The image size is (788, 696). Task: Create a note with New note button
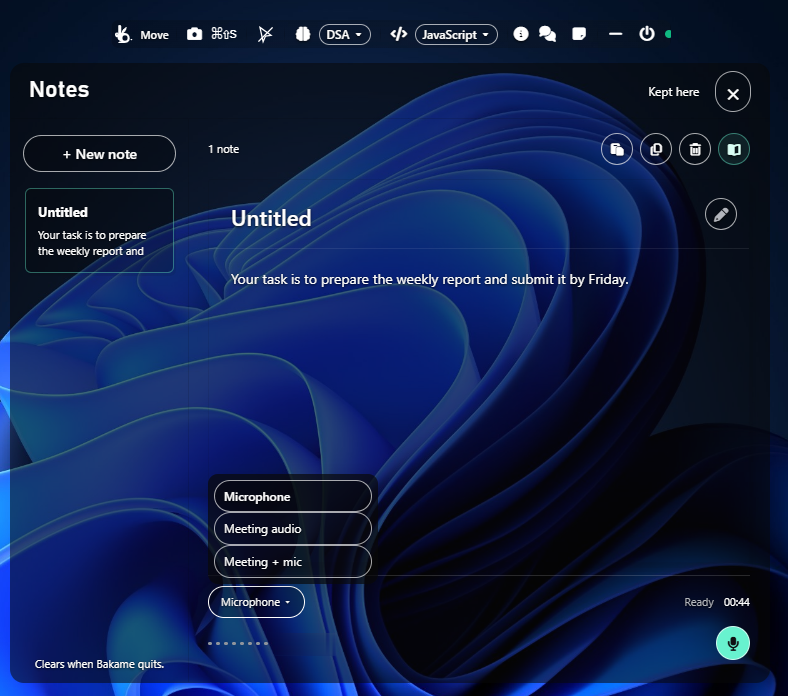pyautogui.click(x=100, y=154)
